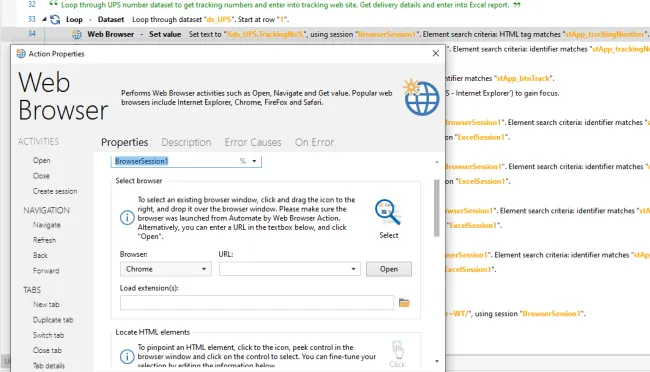Open the On Error tab

(314, 142)
